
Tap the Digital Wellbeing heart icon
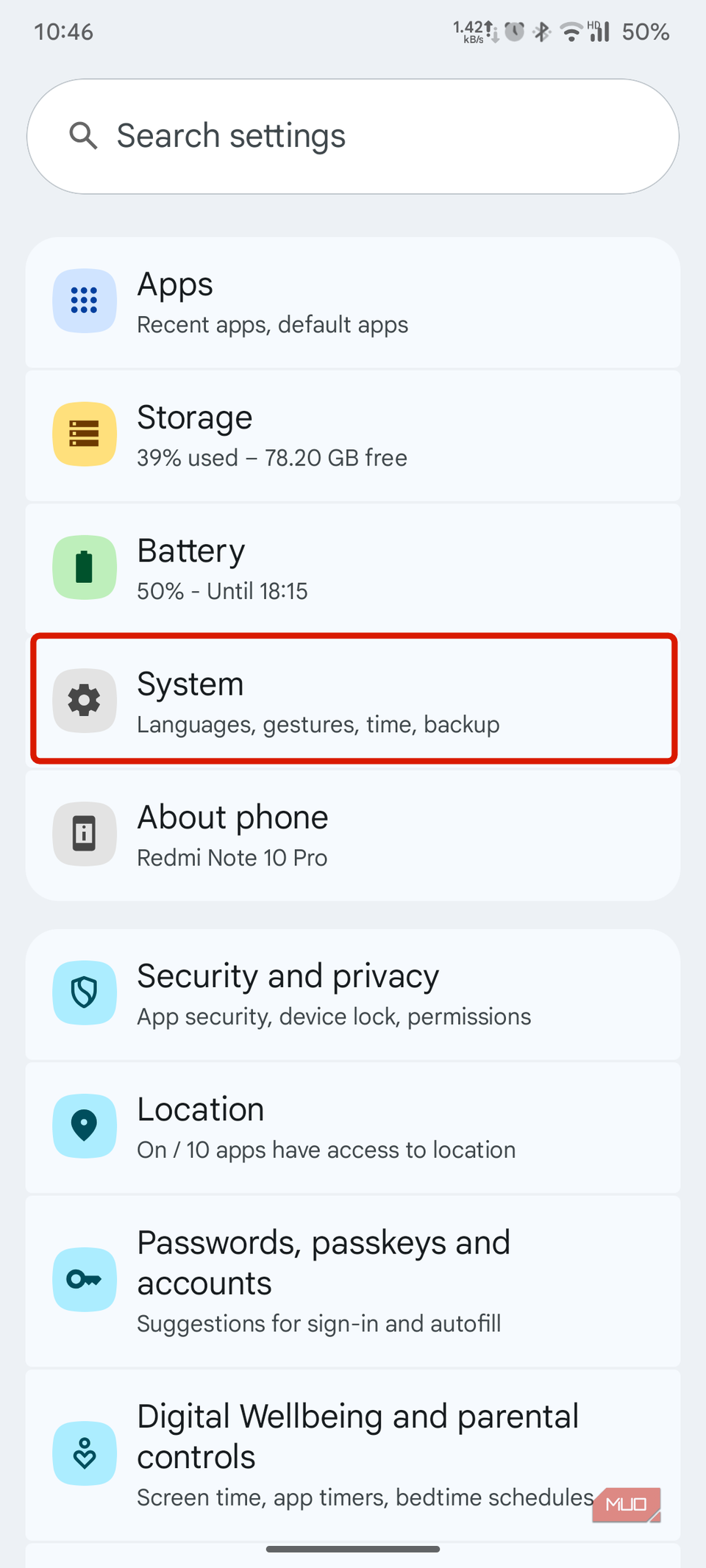85,1453
